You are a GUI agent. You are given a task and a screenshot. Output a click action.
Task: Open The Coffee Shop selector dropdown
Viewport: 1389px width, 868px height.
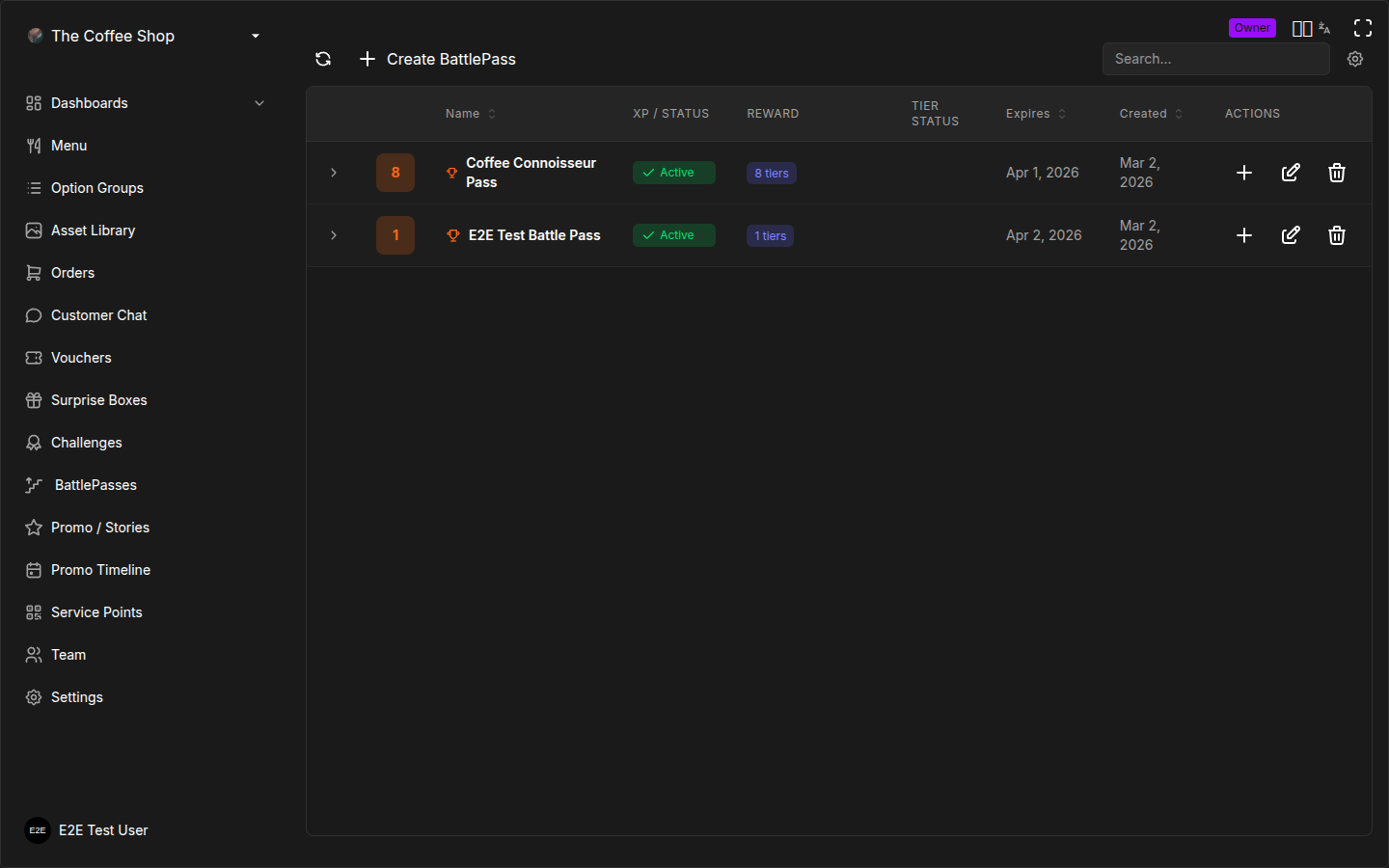pos(145,36)
